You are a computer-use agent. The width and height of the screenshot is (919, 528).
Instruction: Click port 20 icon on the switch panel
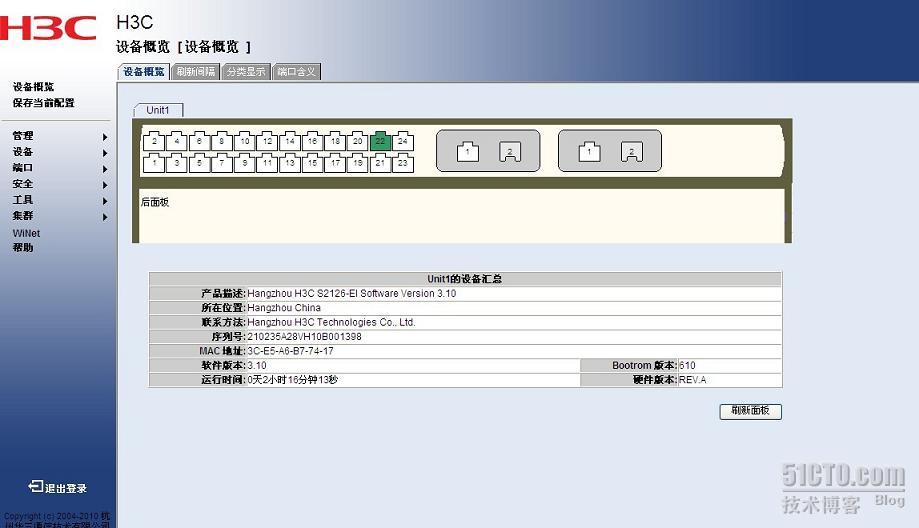pyautogui.click(x=358, y=141)
